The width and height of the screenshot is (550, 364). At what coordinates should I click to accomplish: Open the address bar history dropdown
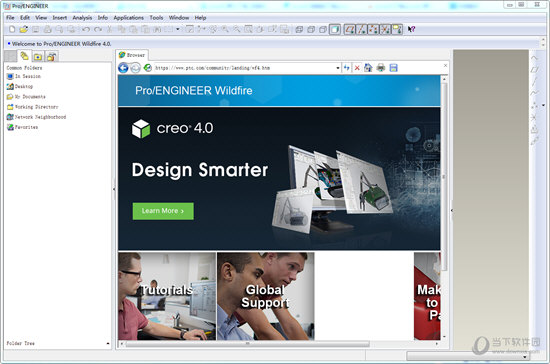[338, 68]
